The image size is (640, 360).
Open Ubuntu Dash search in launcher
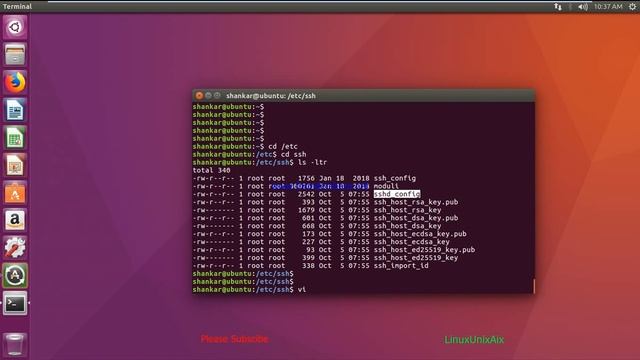point(15,27)
